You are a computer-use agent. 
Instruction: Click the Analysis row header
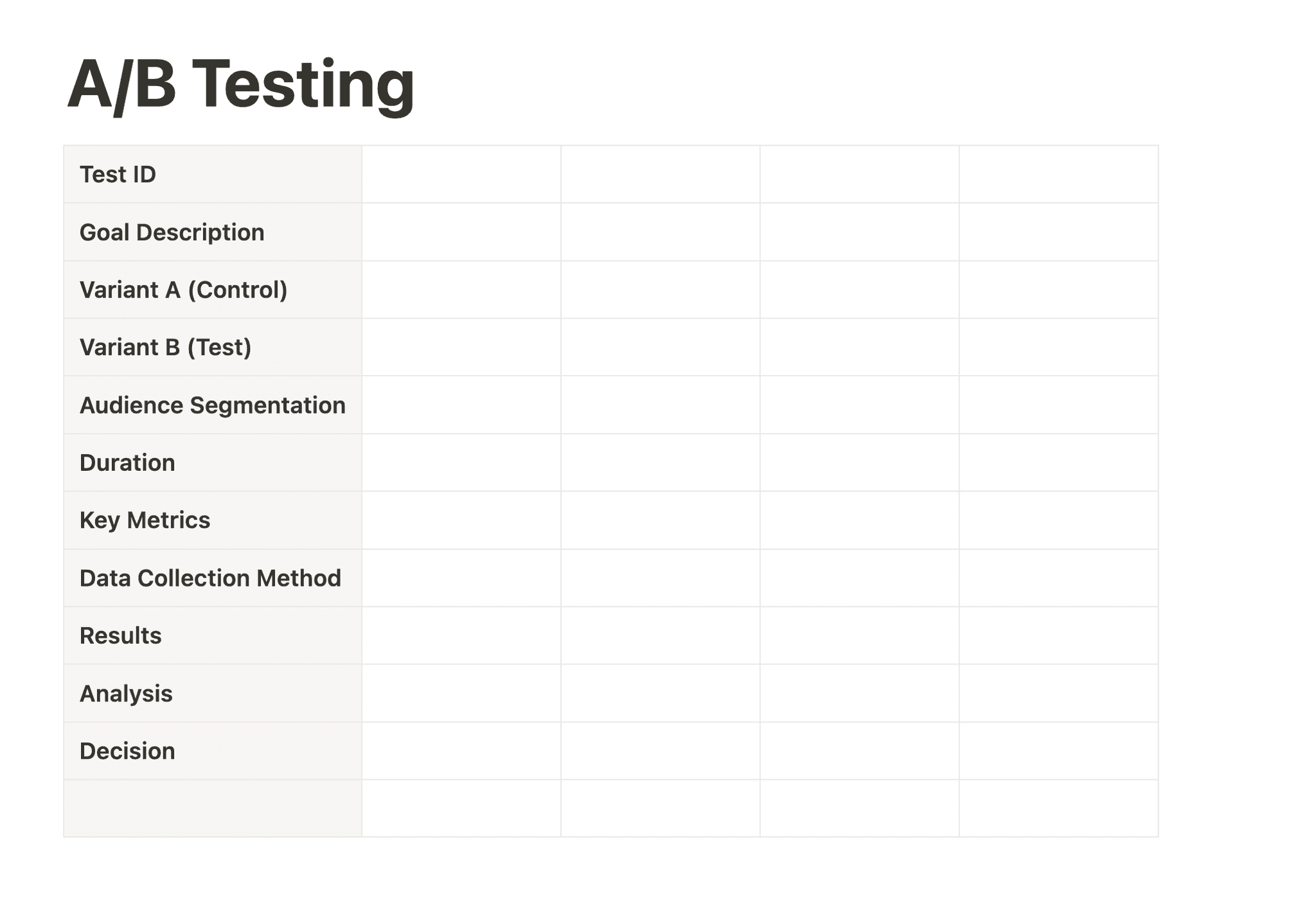tap(213, 693)
